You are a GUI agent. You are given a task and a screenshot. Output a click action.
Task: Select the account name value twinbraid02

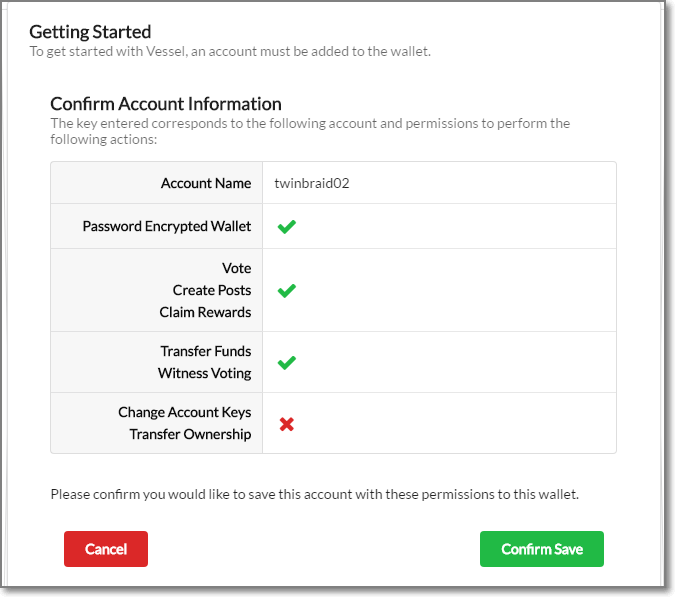(312, 184)
